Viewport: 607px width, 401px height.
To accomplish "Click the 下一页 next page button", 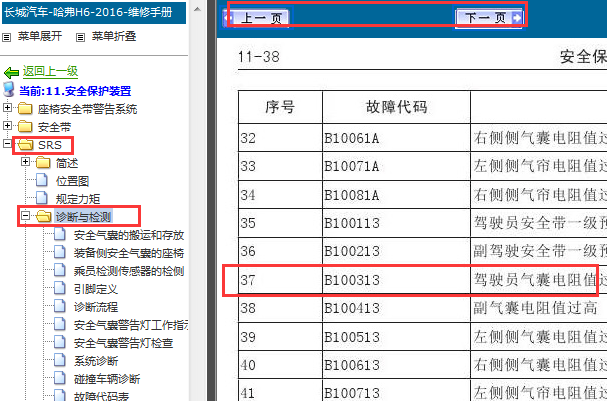I will 489,18.
